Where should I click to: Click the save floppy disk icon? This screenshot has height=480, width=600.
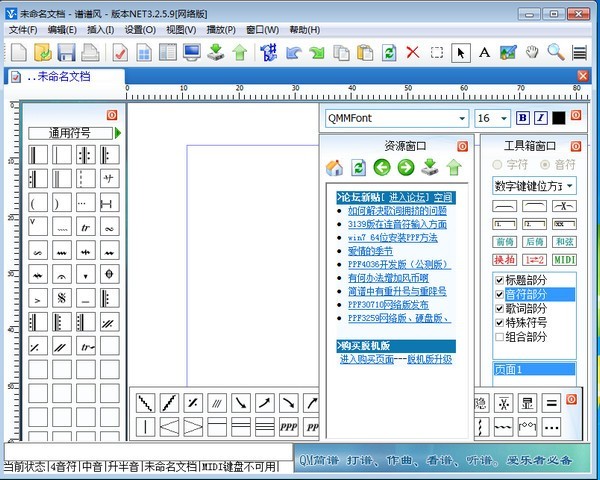(67, 52)
